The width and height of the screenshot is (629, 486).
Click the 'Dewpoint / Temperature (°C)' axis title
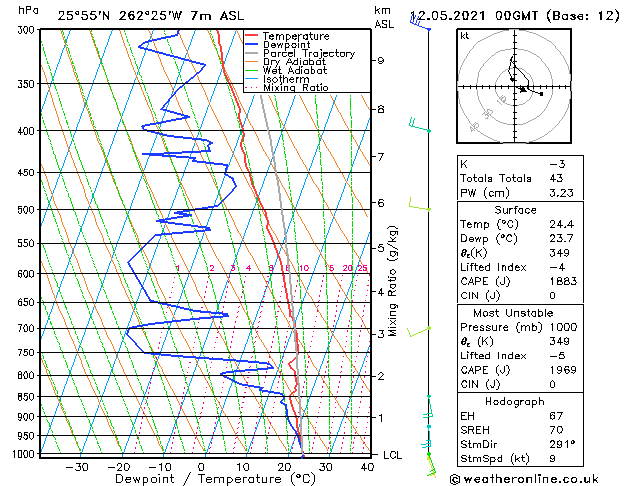pos(215,479)
